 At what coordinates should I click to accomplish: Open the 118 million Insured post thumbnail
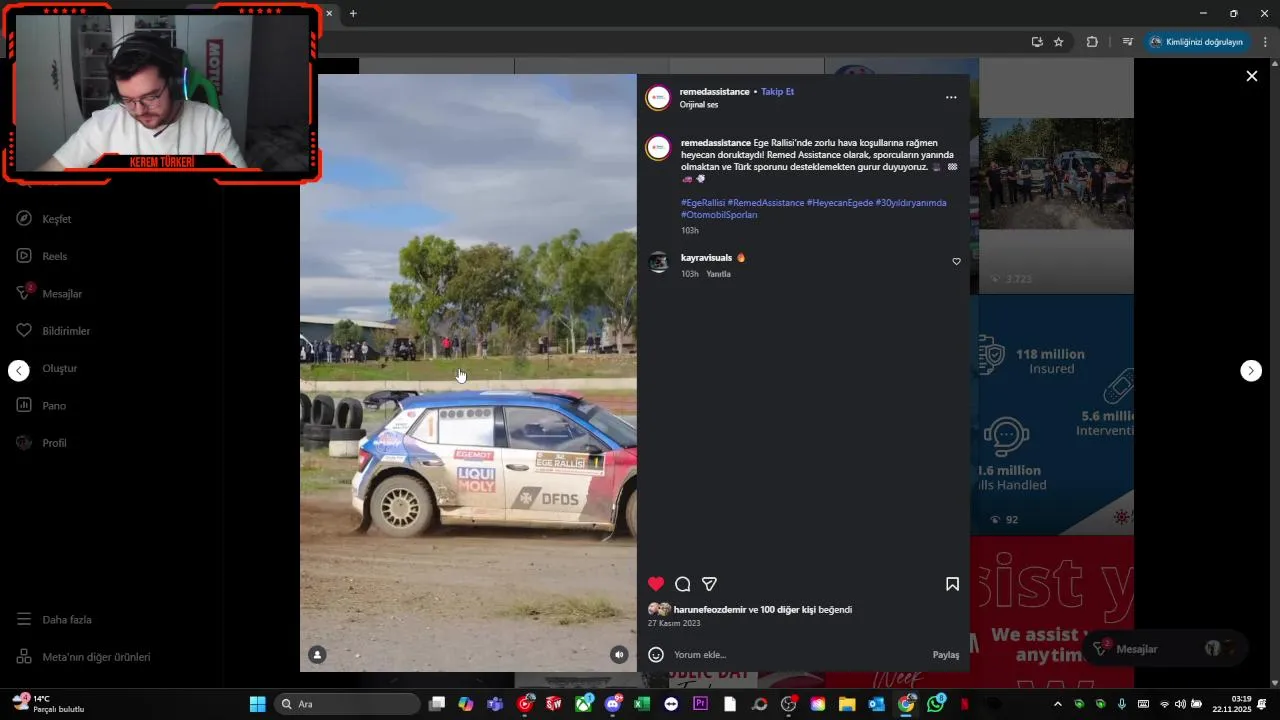coord(1056,415)
